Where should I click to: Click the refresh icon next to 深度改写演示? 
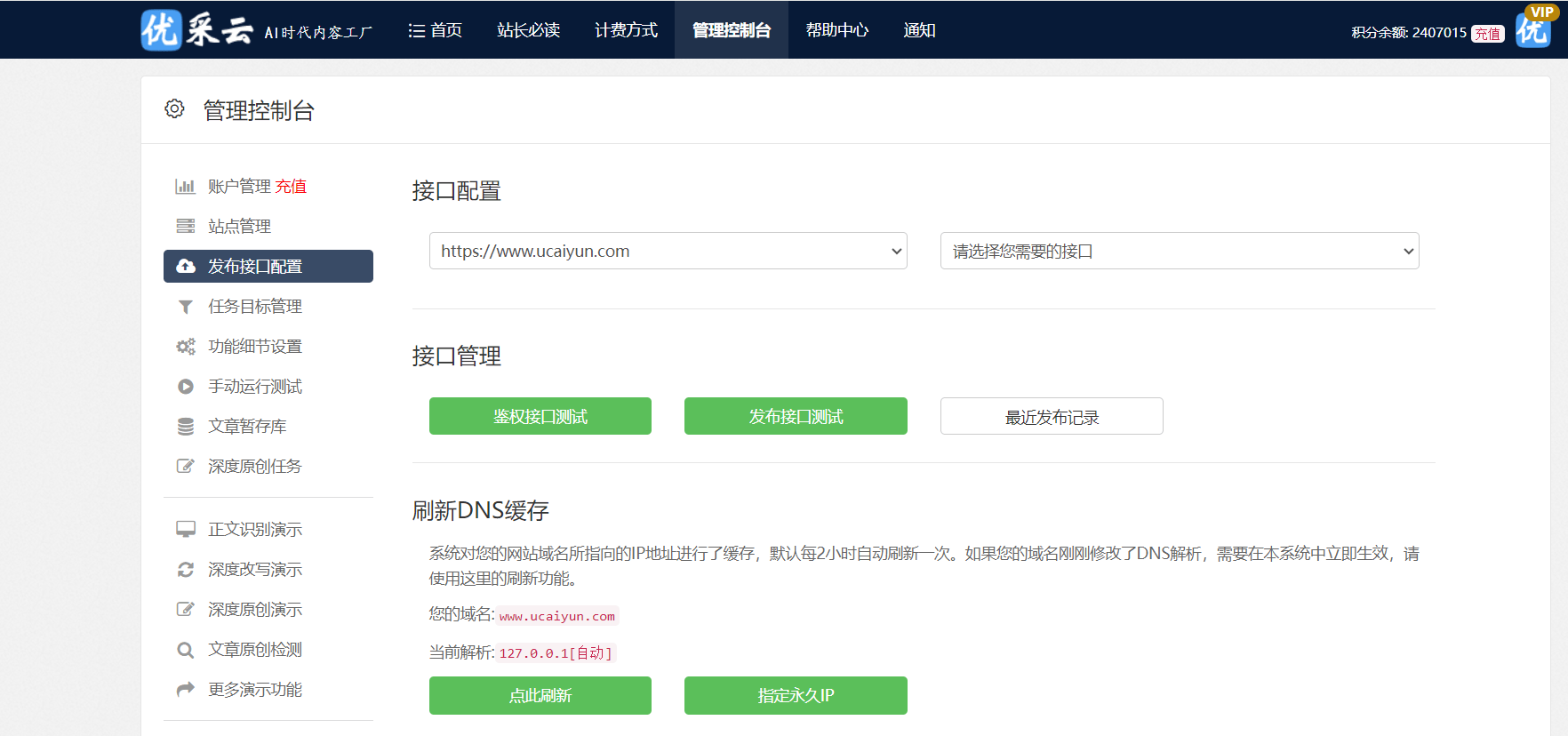(x=185, y=570)
